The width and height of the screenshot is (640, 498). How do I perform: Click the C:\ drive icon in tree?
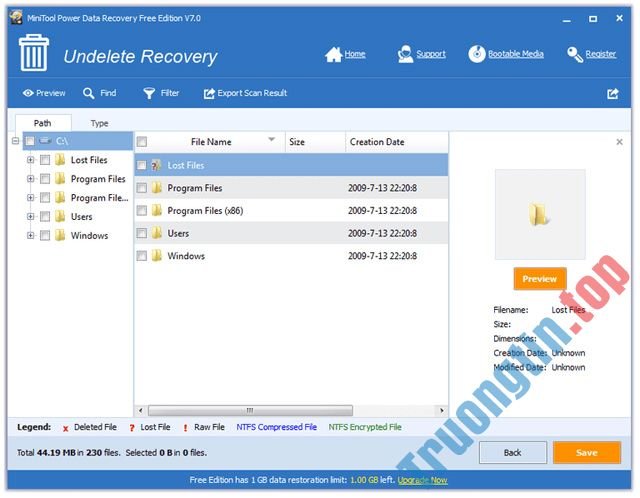(45, 141)
